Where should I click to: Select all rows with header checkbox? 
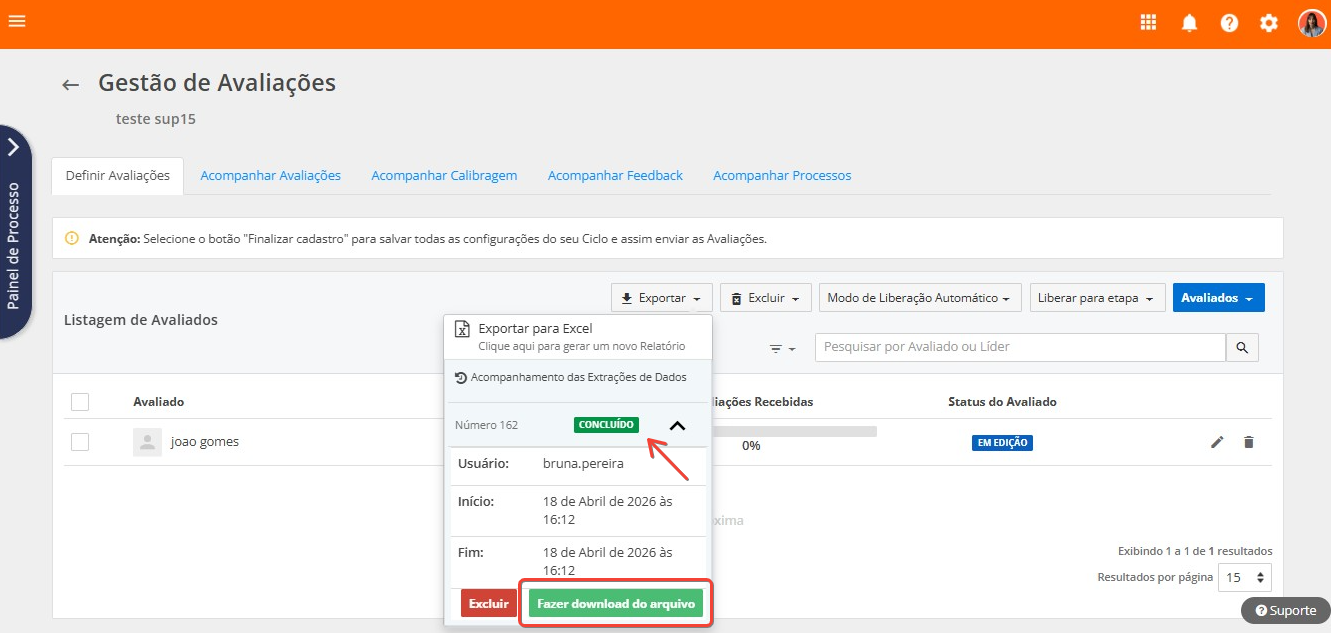80,402
